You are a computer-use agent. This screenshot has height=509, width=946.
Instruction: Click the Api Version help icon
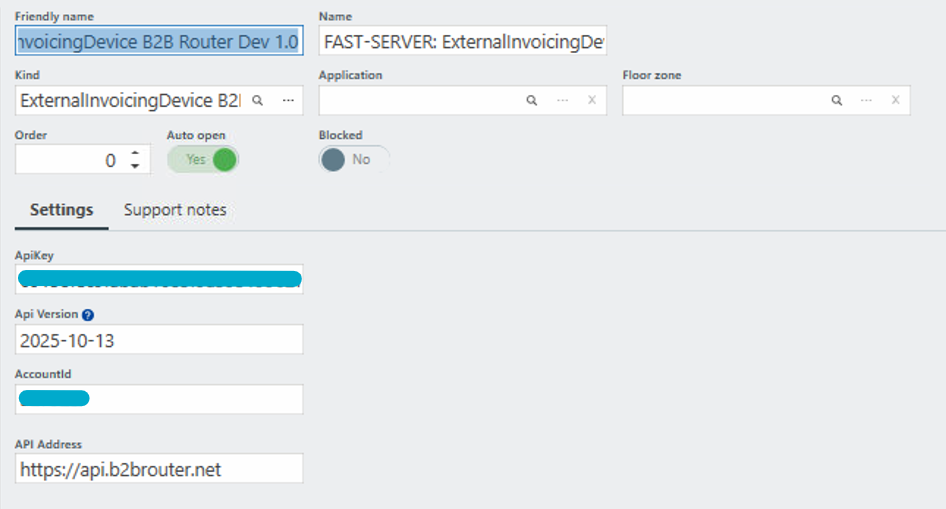click(88, 315)
